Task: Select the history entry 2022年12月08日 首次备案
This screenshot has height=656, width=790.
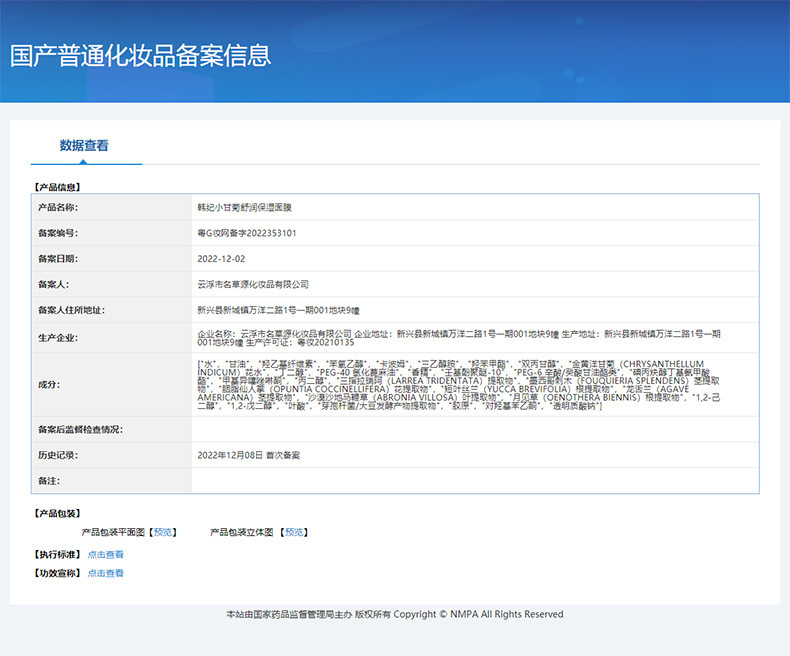Action: click(248, 455)
